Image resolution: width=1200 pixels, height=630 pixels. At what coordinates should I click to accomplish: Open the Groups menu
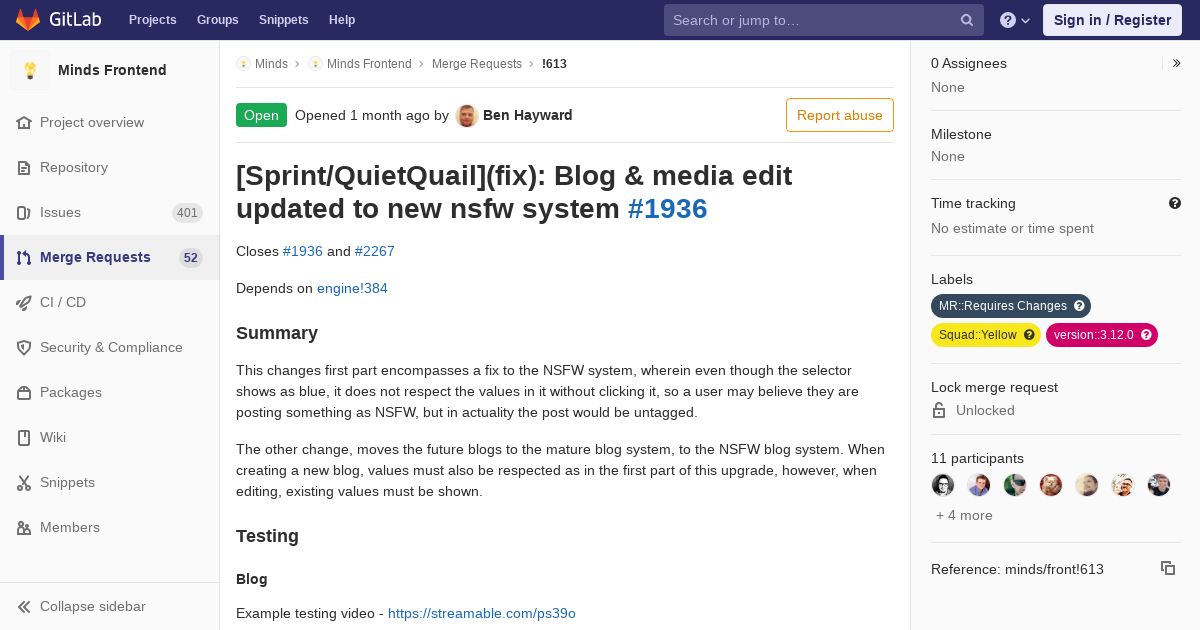coord(218,20)
